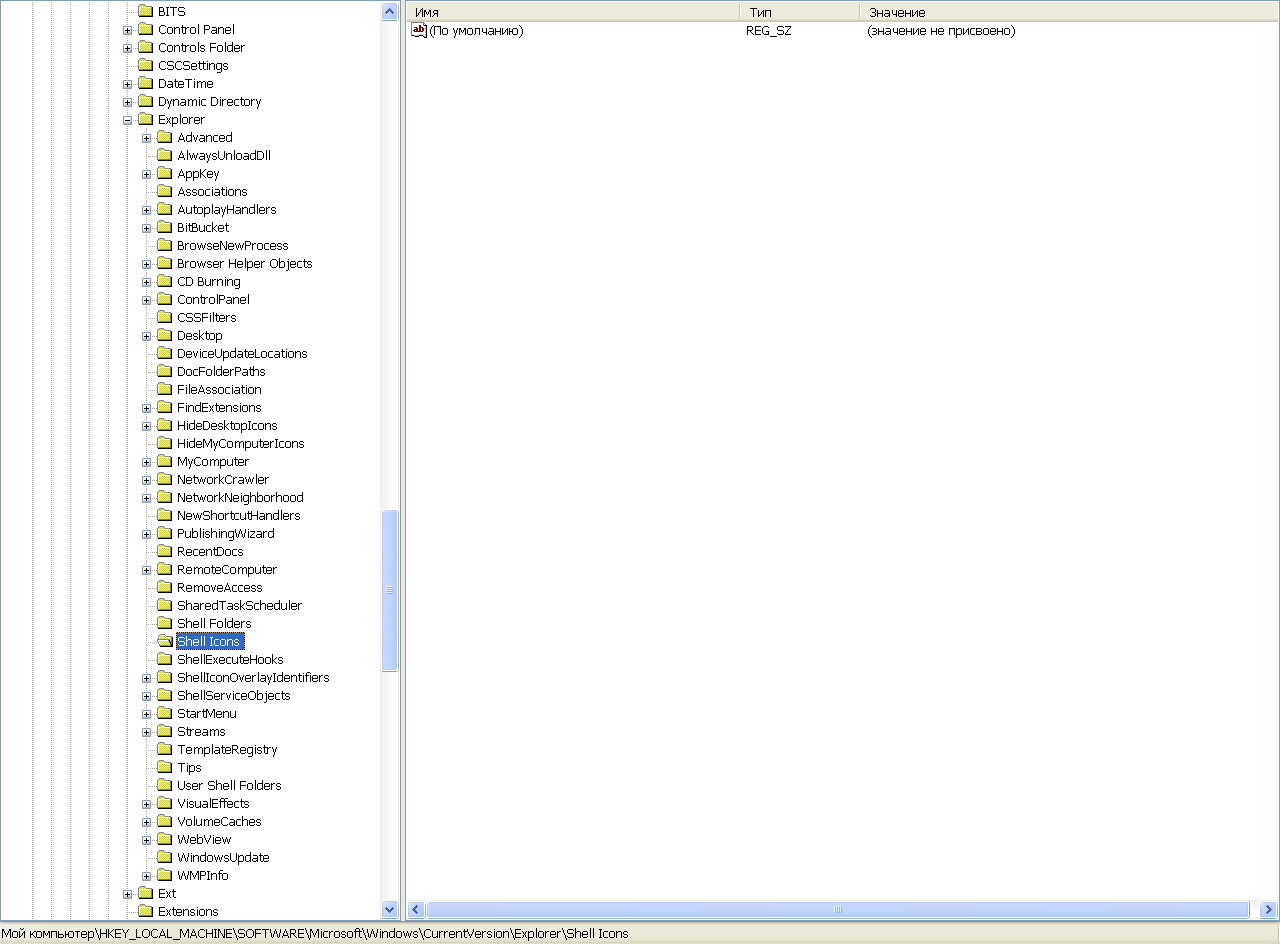Collapse the Explorer key
Image resolution: width=1280 pixels, height=944 pixels.
(x=128, y=120)
